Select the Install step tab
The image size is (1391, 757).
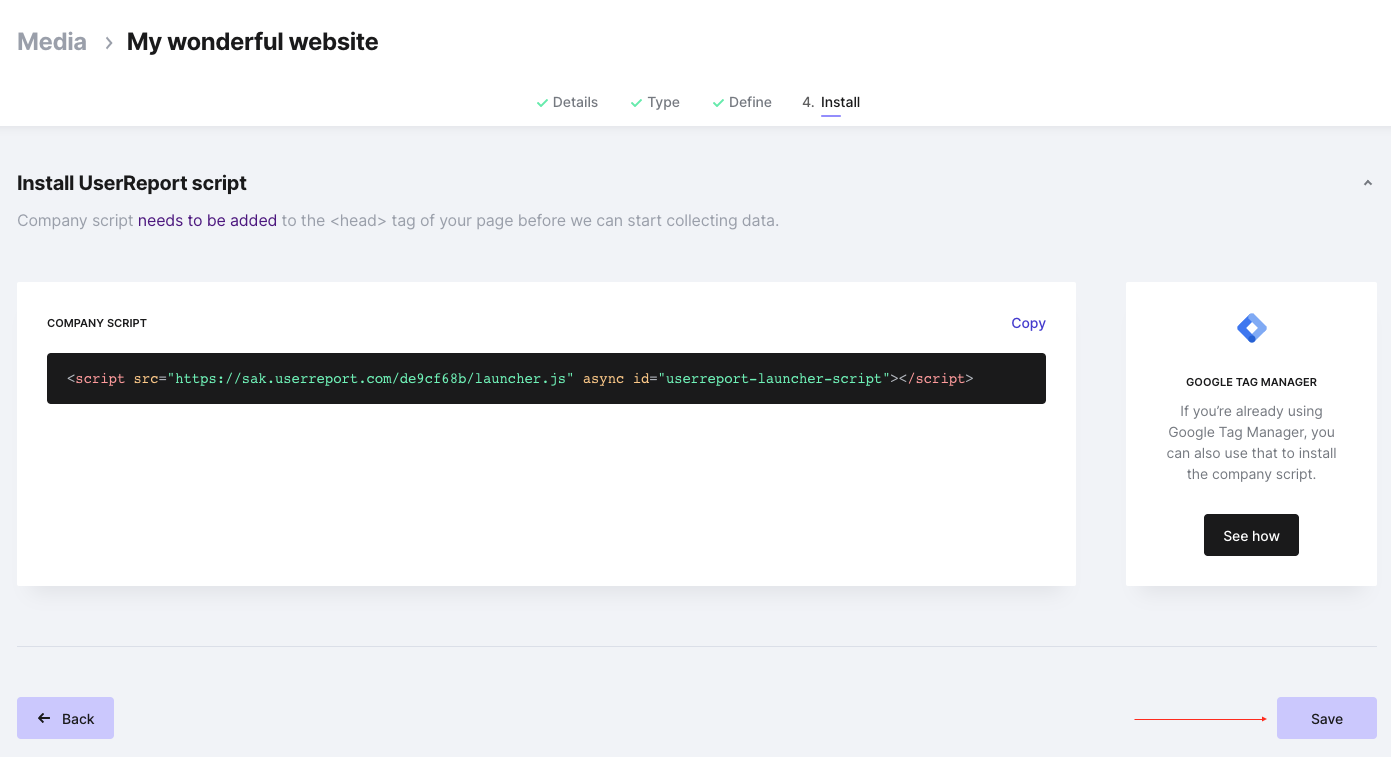[831, 102]
